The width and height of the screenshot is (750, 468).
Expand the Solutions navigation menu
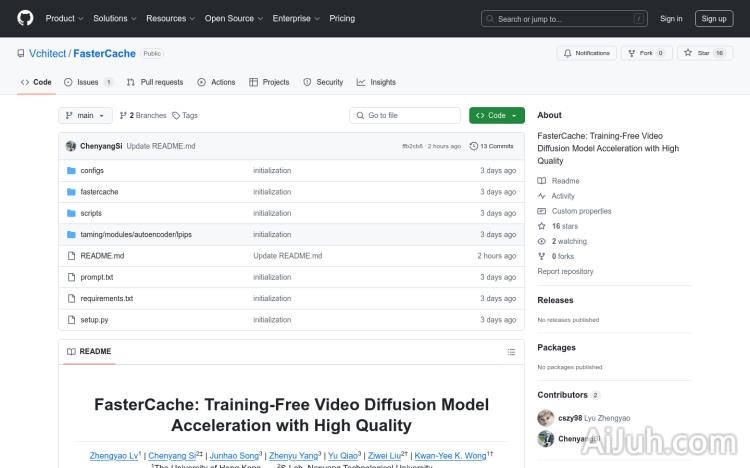(114, 18)
